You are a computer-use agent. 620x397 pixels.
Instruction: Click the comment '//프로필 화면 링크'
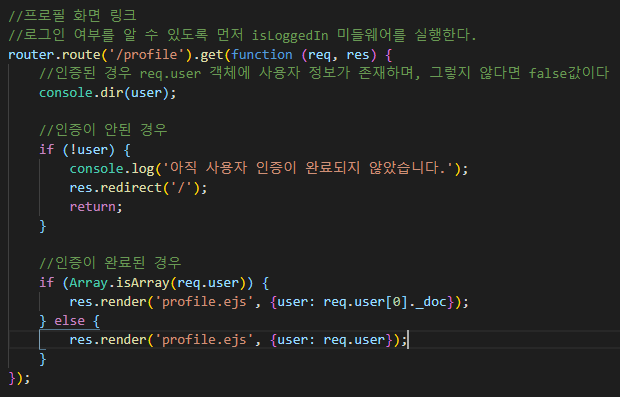coord(72,16)
